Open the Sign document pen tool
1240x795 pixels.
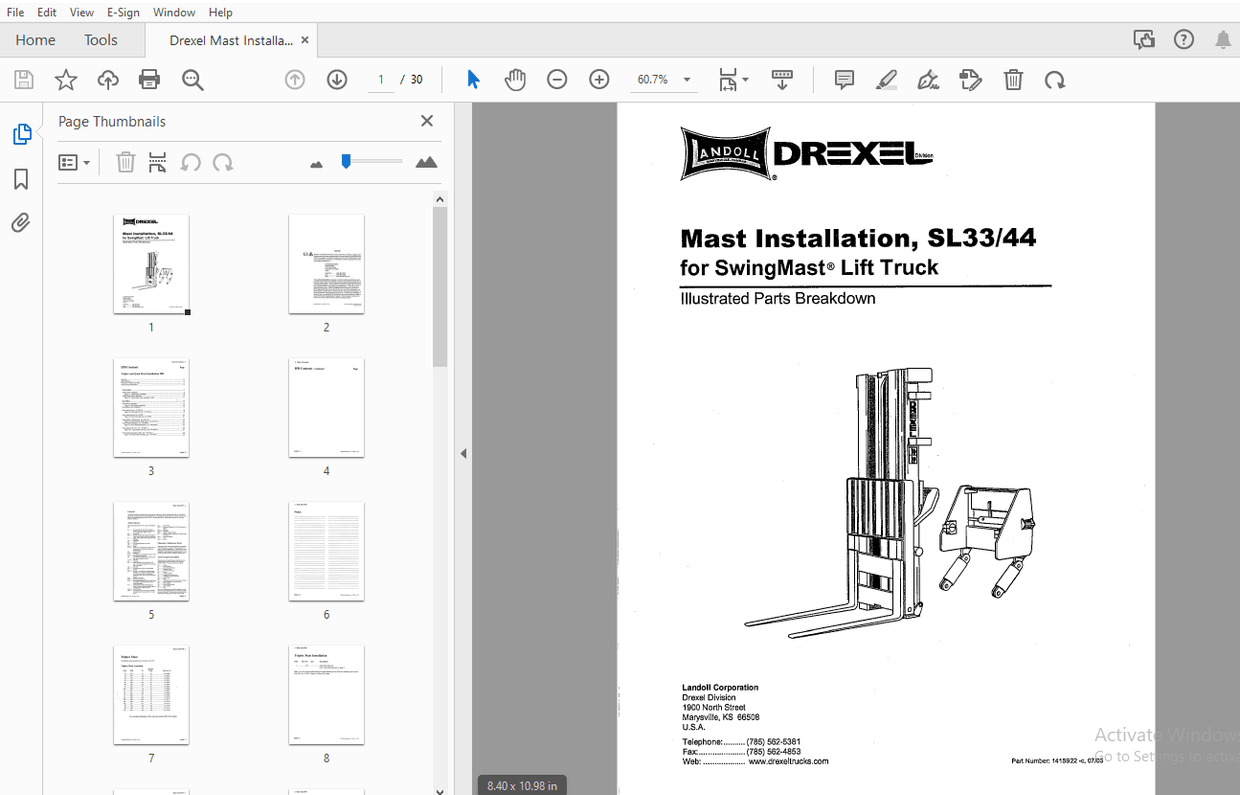[928, 80]
